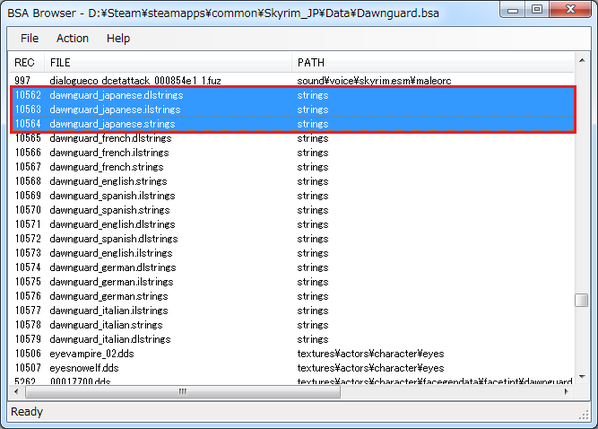Click record number 10568
Viewport: 598px width, 429px height.
tap(28, 181)
